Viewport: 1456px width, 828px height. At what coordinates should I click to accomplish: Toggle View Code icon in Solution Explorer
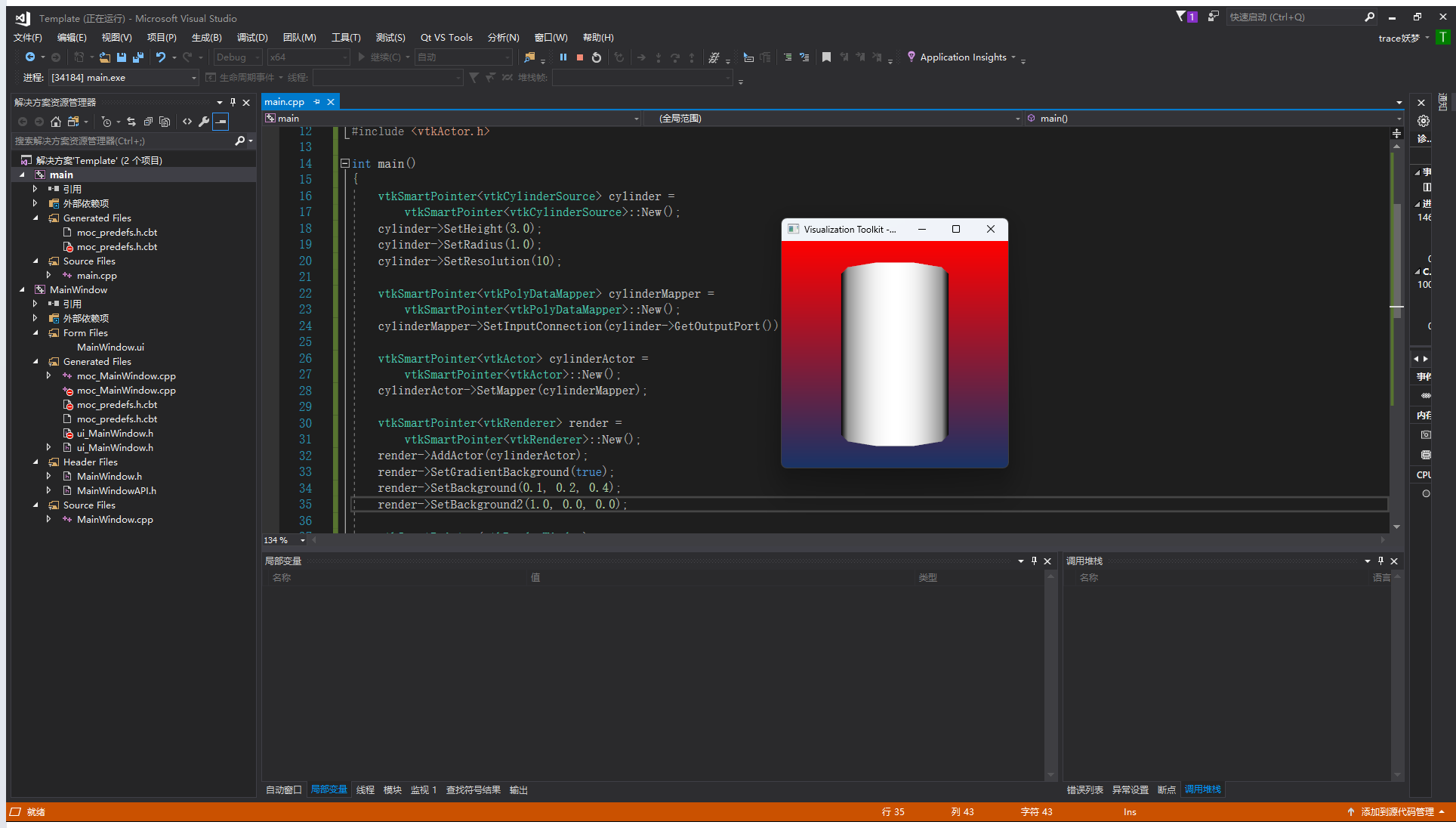pos(187,122)
